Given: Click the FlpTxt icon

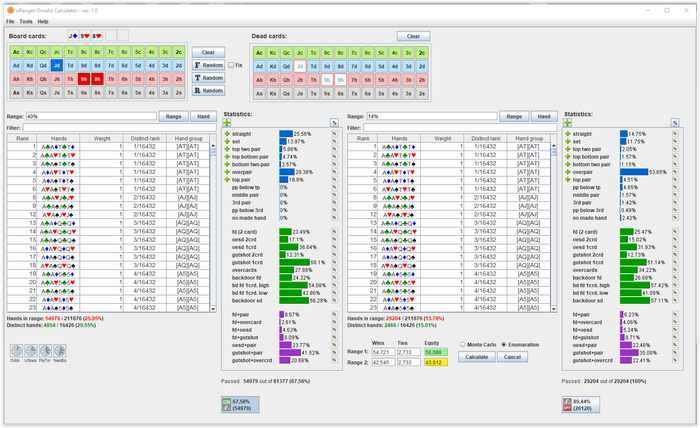Looking at the screenshot, I should (46, 350).
